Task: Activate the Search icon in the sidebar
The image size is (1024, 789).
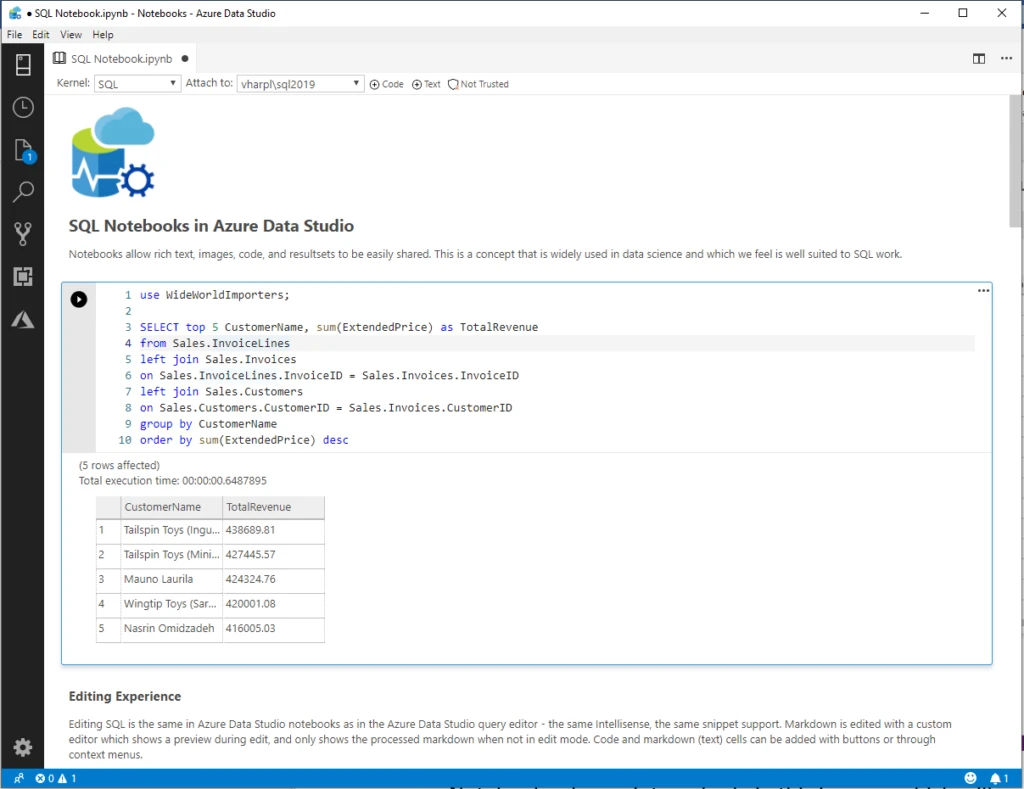Action: tap(23, 191)
